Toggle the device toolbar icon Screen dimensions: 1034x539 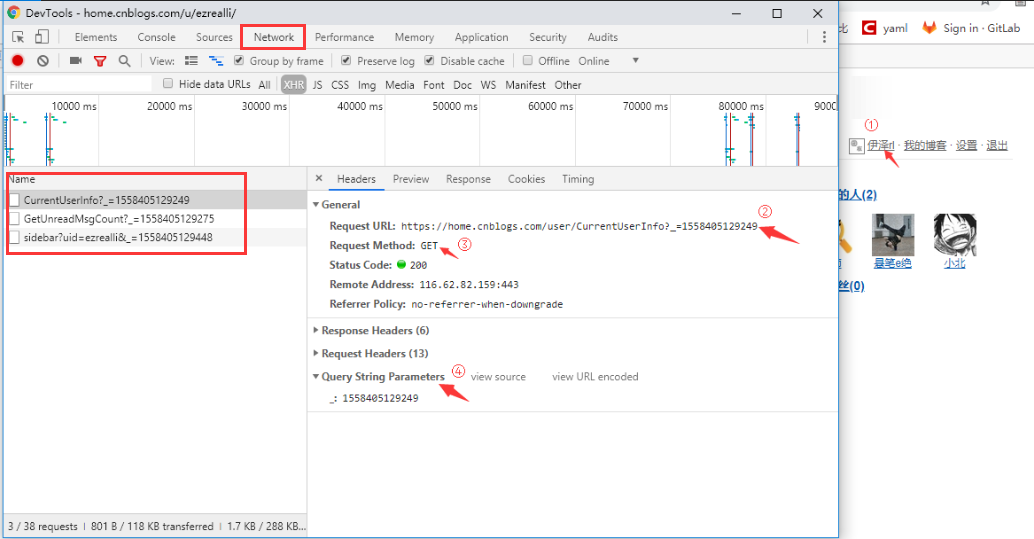coord(41,37)
